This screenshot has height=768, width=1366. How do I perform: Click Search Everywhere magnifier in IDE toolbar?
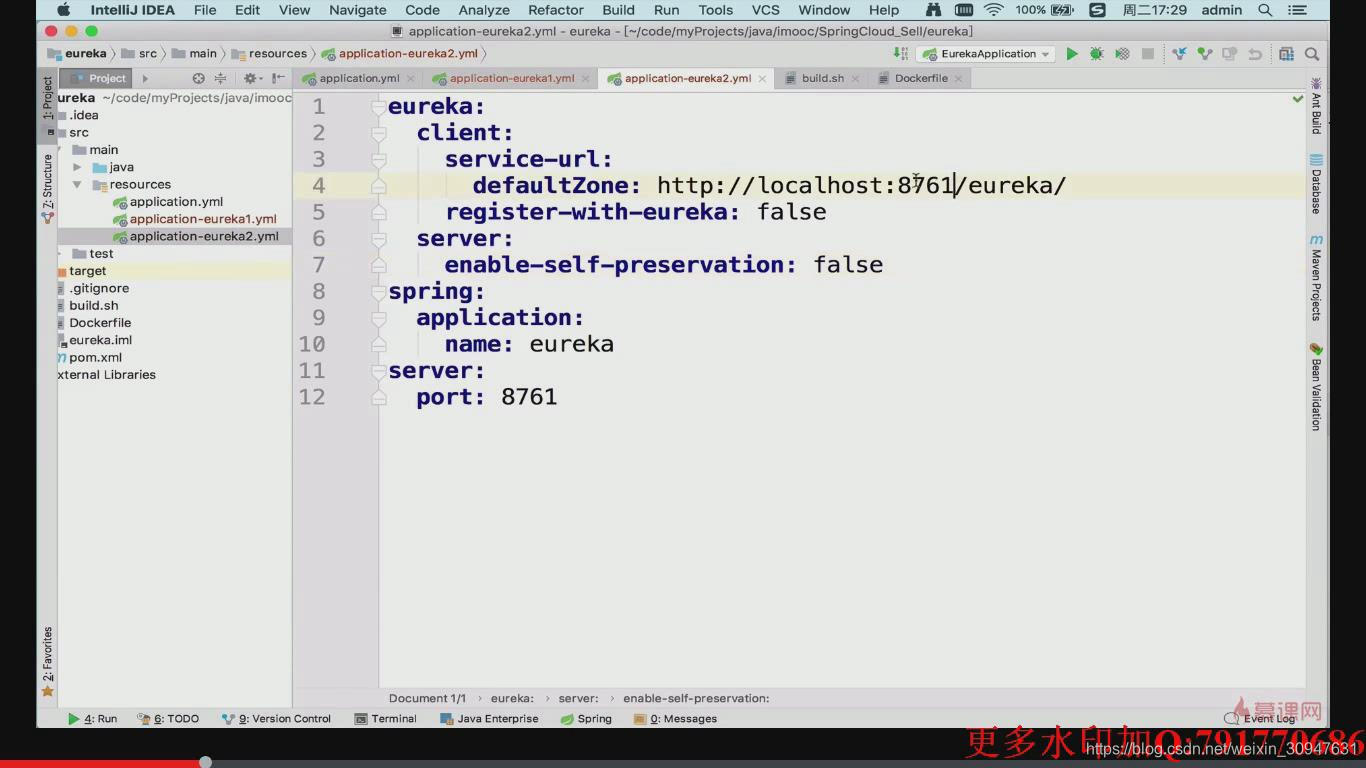point(1312,54)
